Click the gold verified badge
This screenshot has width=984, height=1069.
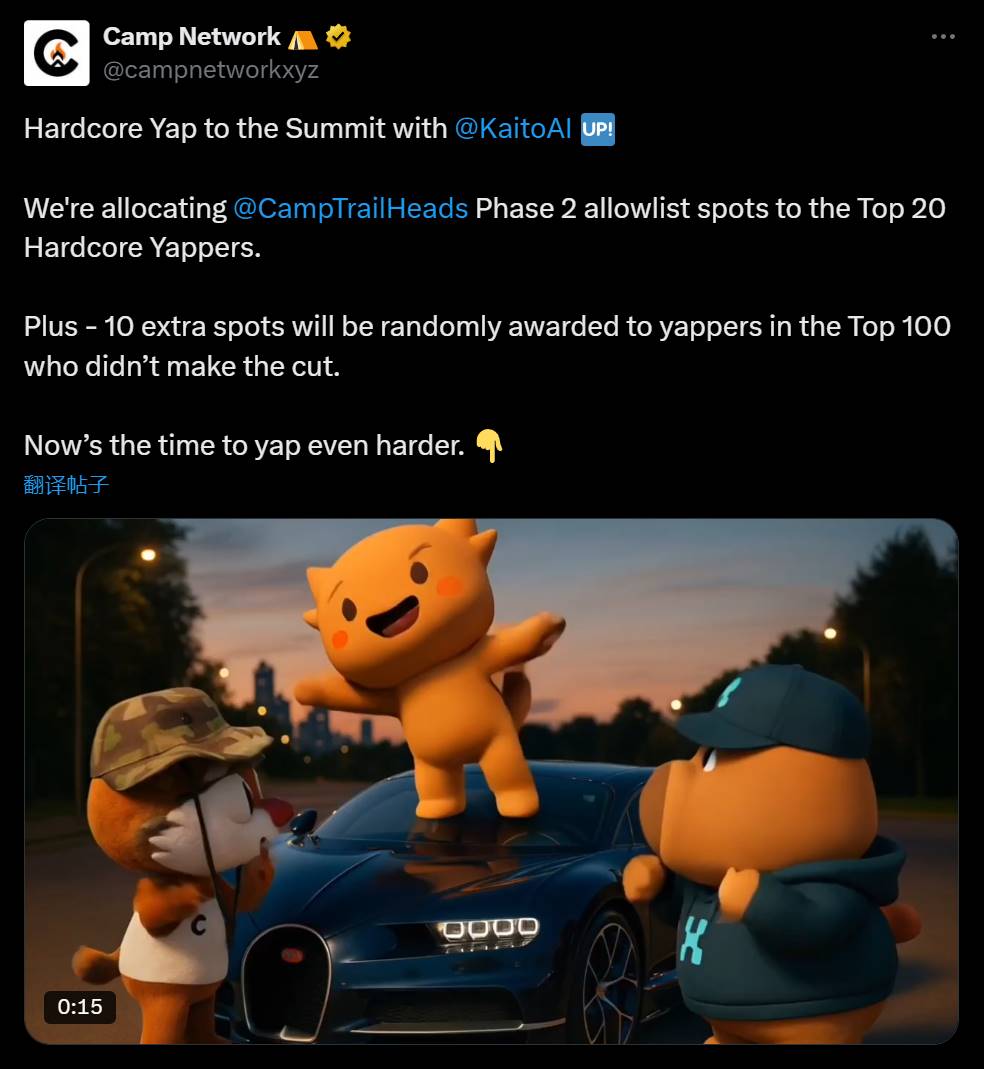[x=338, y=36]
